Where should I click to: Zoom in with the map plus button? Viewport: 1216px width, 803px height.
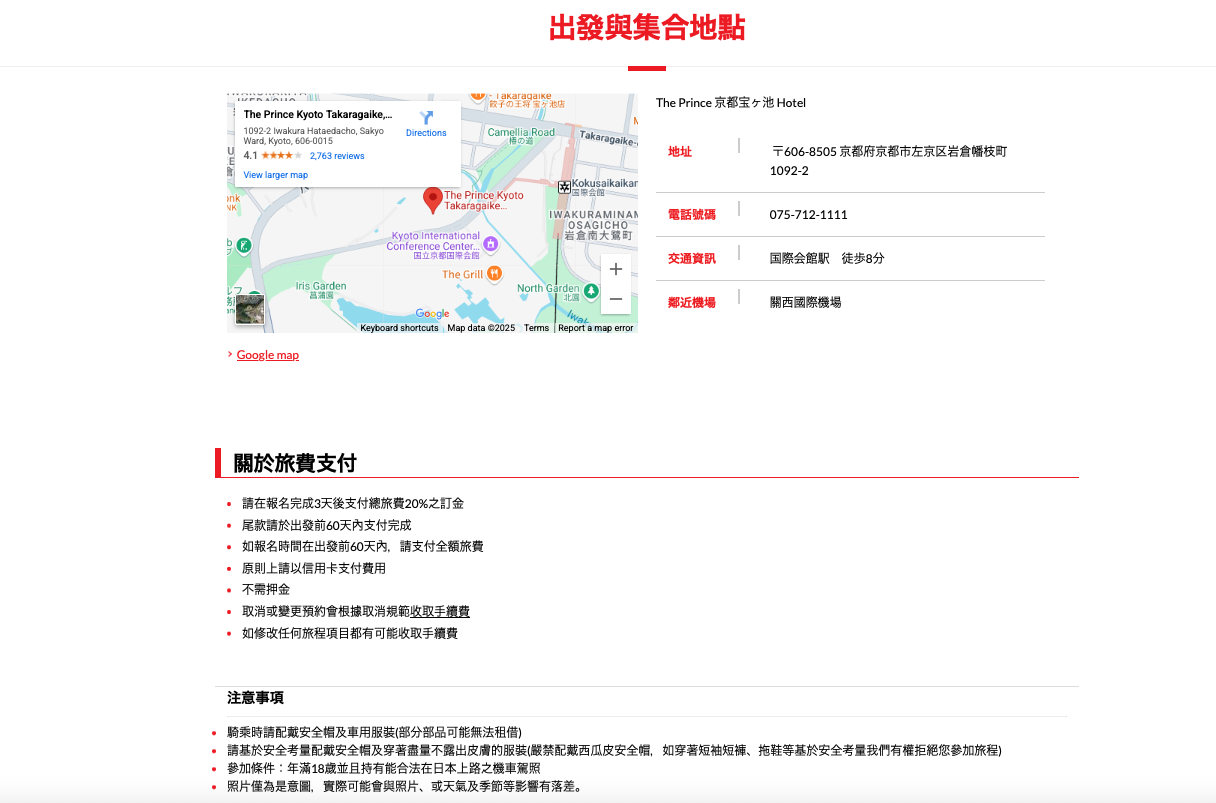pos(616,269)
